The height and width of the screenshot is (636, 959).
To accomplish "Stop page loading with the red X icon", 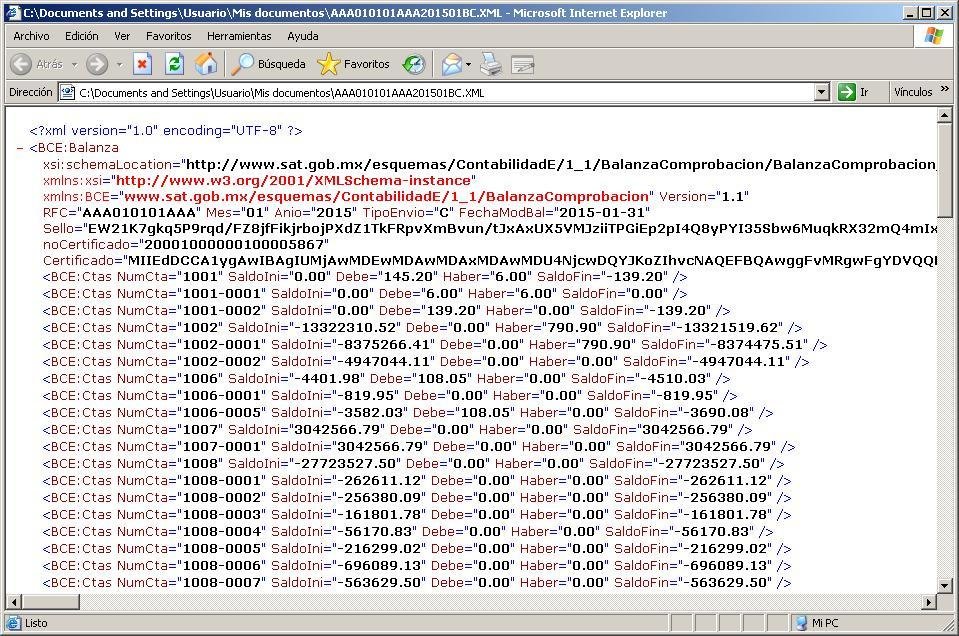I will point(143,64).
